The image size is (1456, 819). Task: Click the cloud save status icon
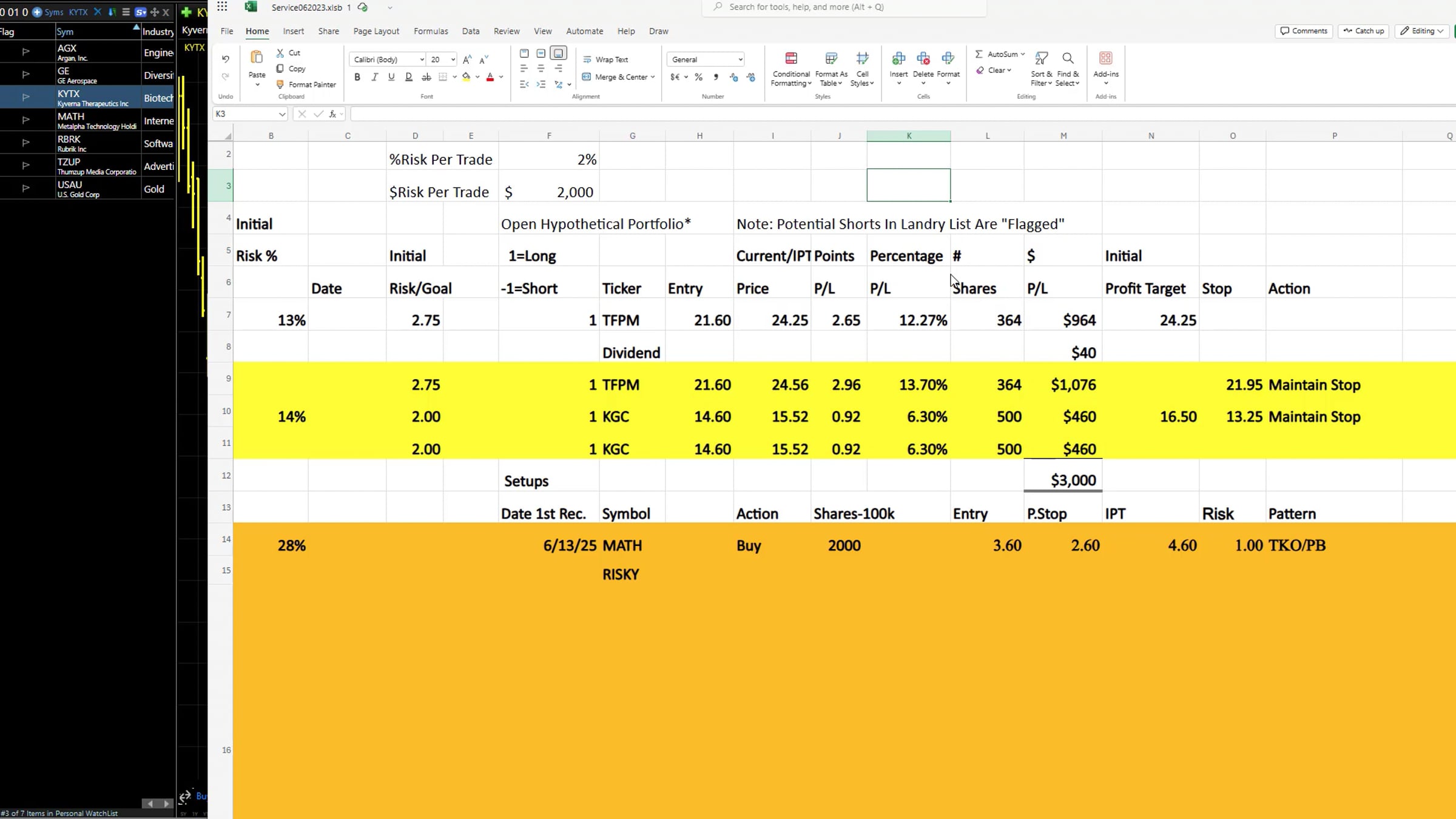click(x=363, y=7)
